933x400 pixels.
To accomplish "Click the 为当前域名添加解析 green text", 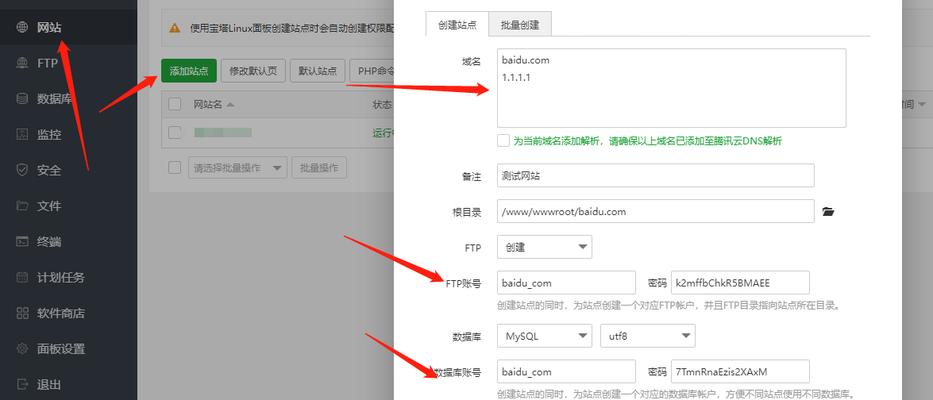I will 647,141.
